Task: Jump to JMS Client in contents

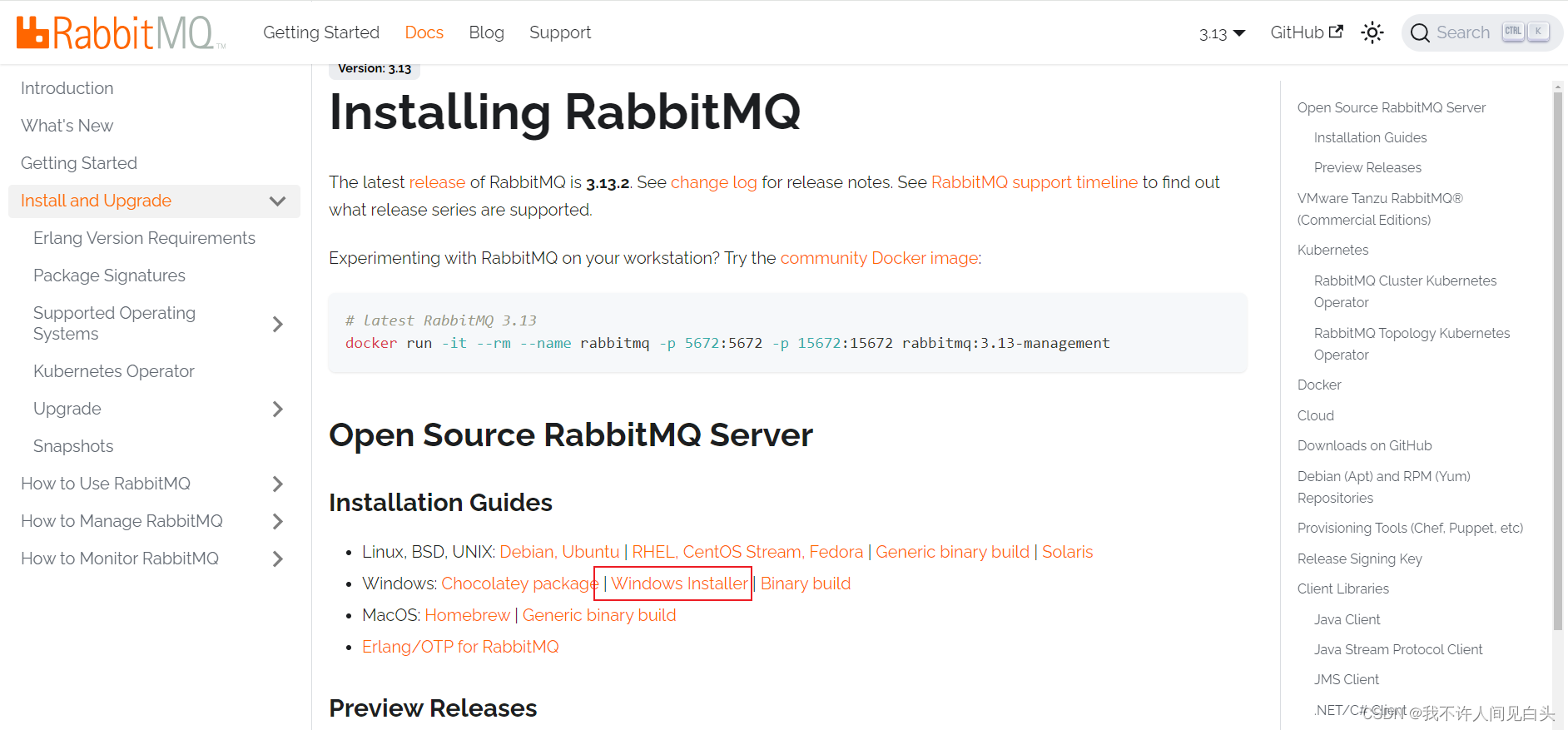Action: tap(1346, 679)
